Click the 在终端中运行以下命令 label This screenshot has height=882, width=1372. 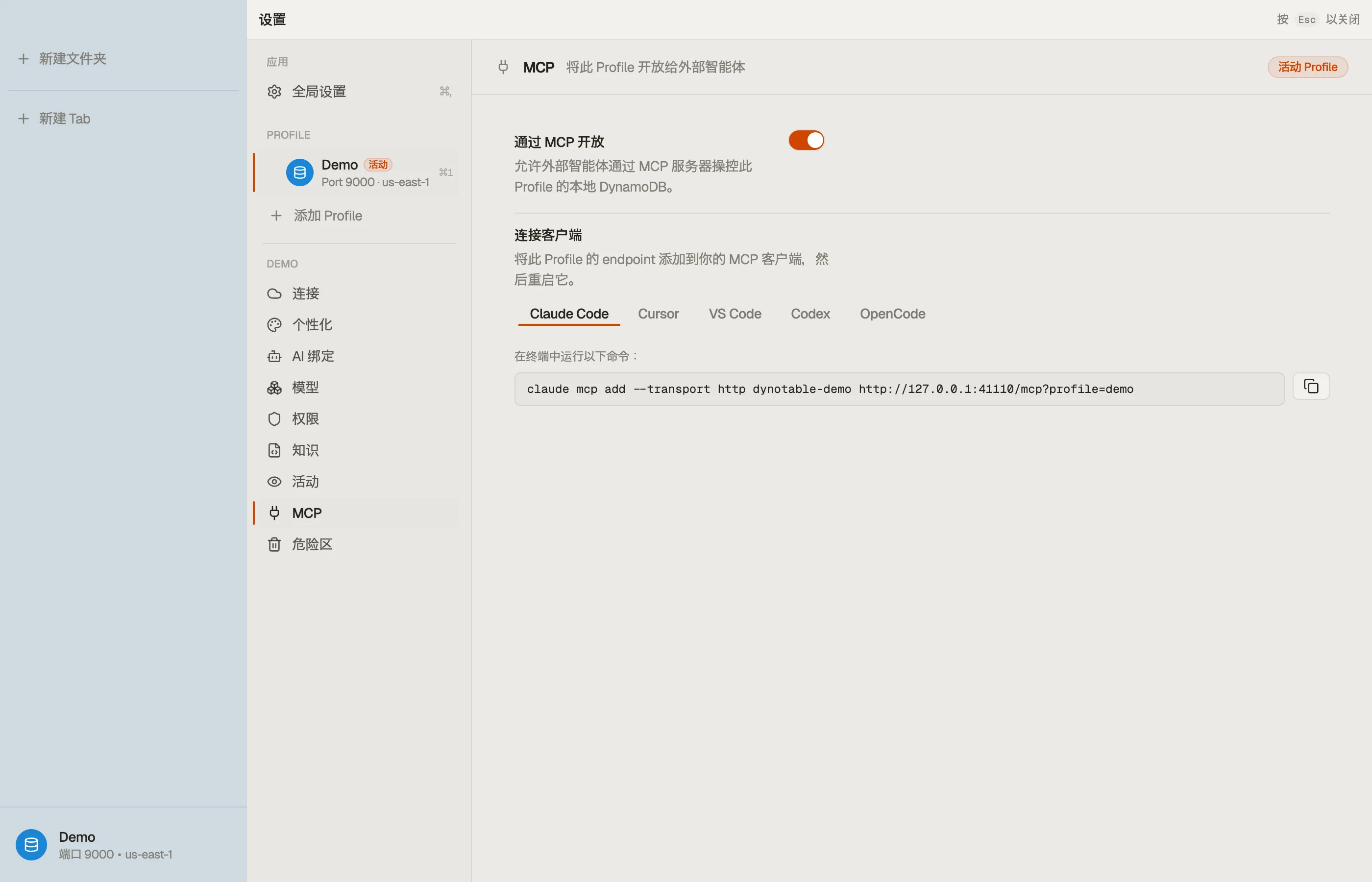coord(577,356)
